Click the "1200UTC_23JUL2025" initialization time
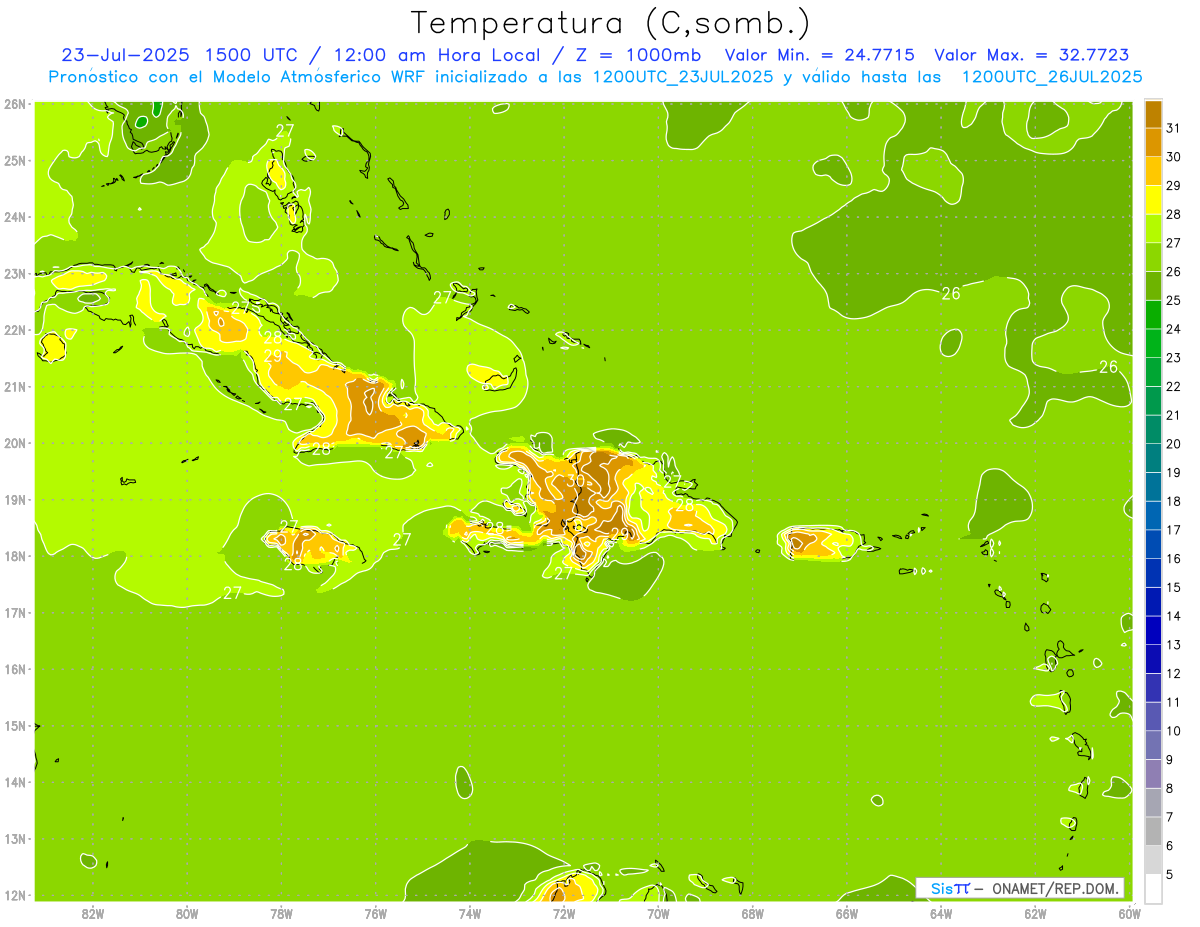1200x927 pixels. click(x=683, y=77)
